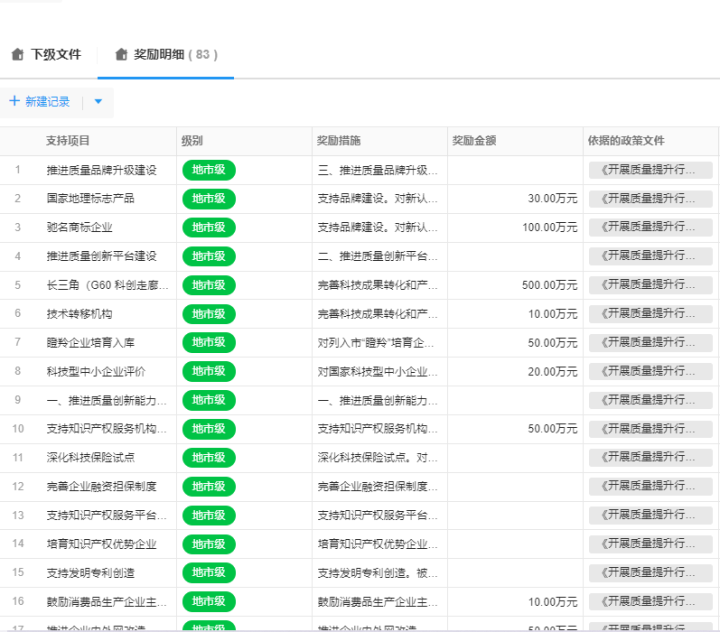Open record 鼓励消费品生产企业主
The image size is (720, 632).
pos(107,602)
